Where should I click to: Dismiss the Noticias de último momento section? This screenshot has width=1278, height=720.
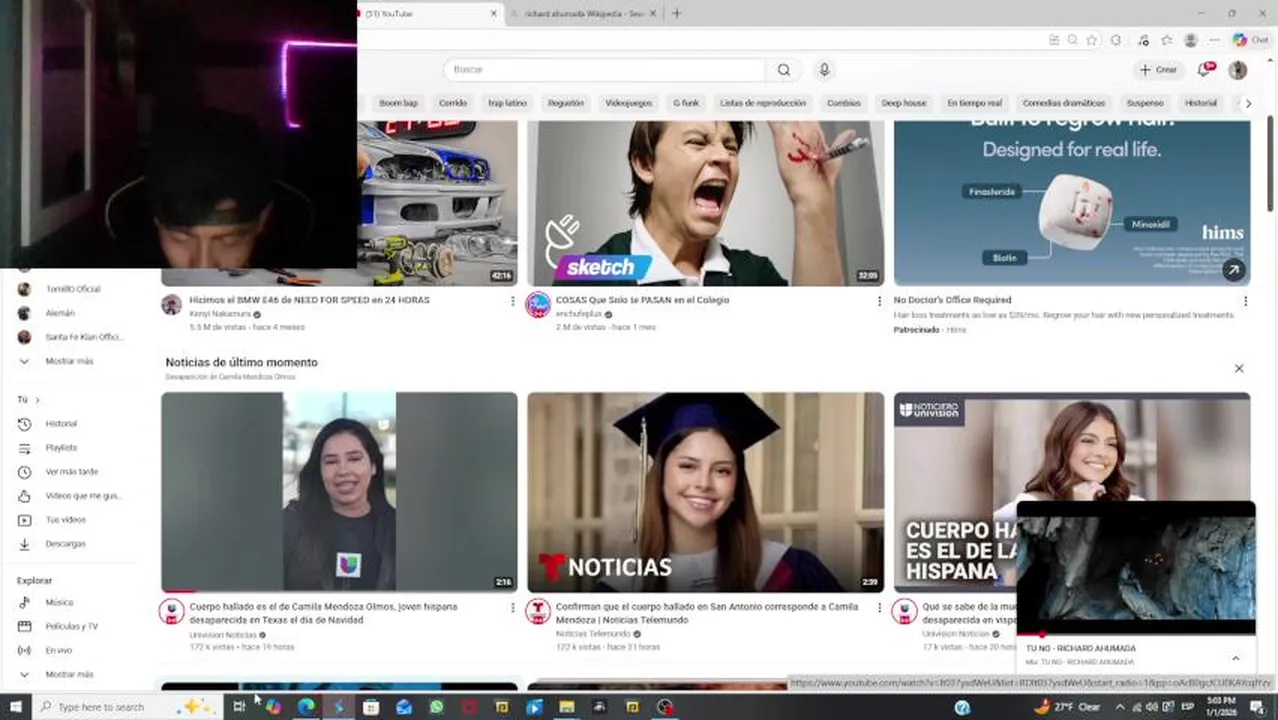pos(1239,369)
